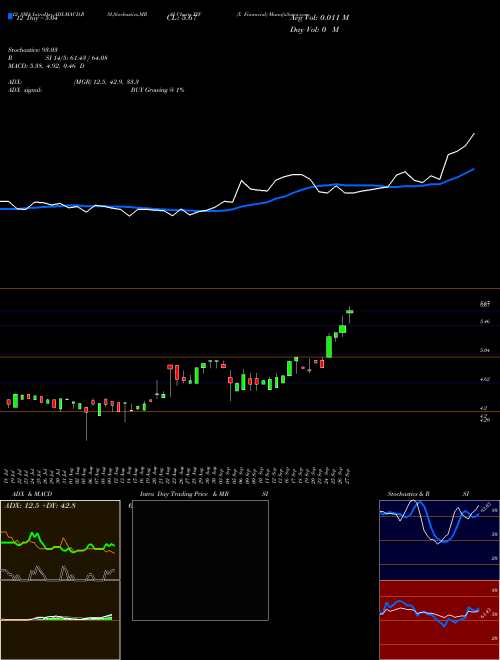Click the 'Stochastics & R' panel title

[x=408, y=494]
